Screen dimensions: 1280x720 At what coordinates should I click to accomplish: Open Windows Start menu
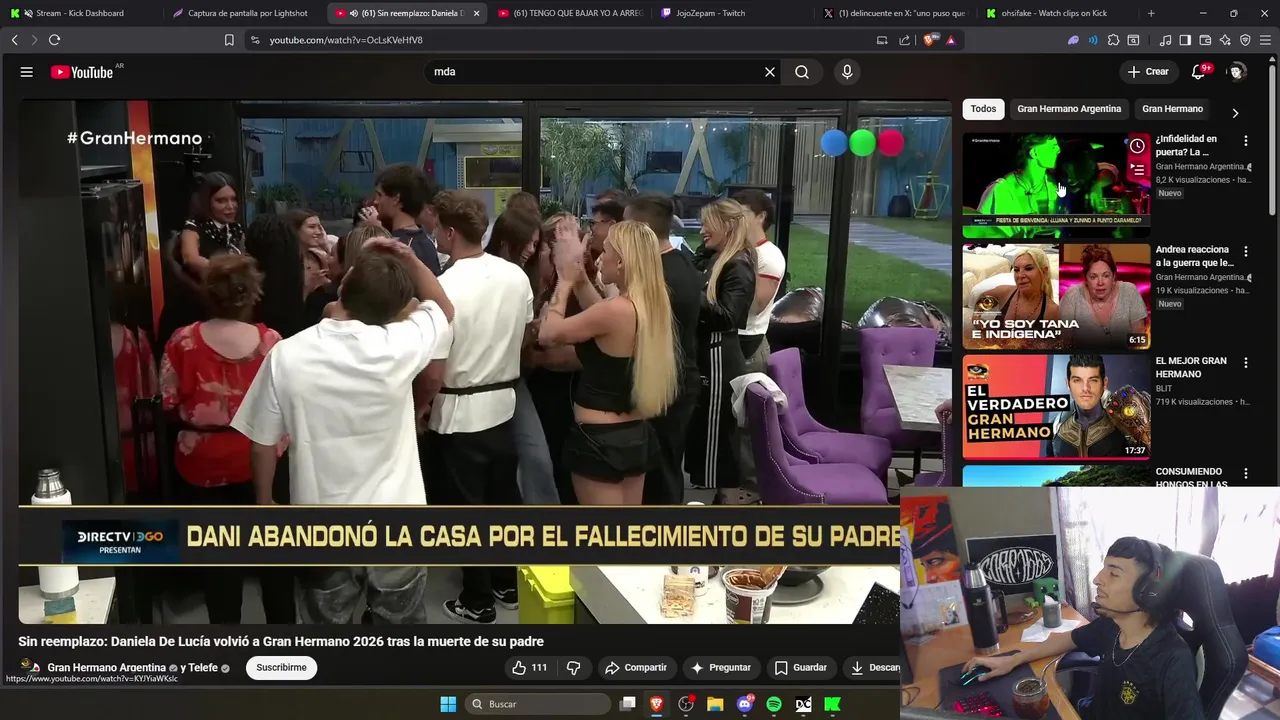pos(448,704)
